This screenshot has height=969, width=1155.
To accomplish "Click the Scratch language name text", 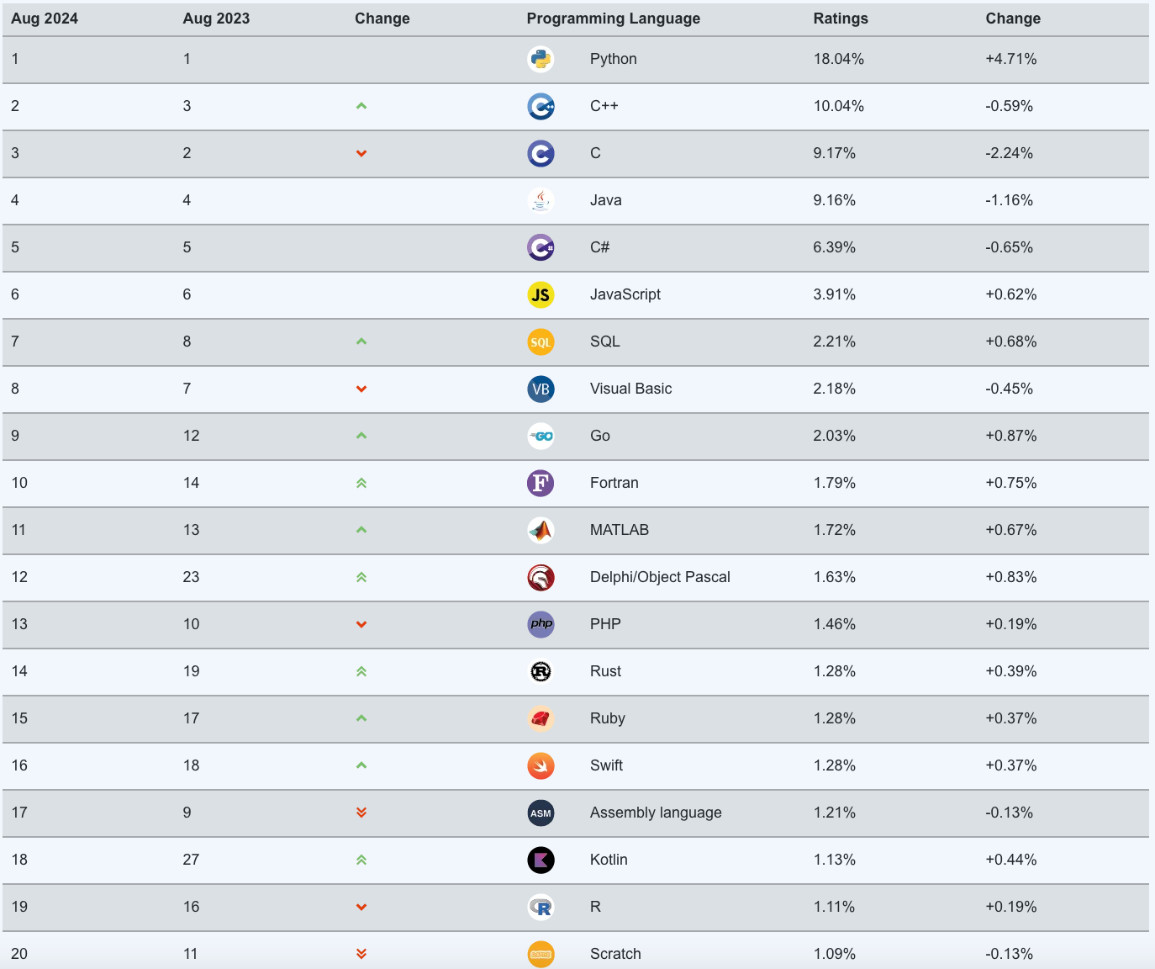I will tap(615, 954).
